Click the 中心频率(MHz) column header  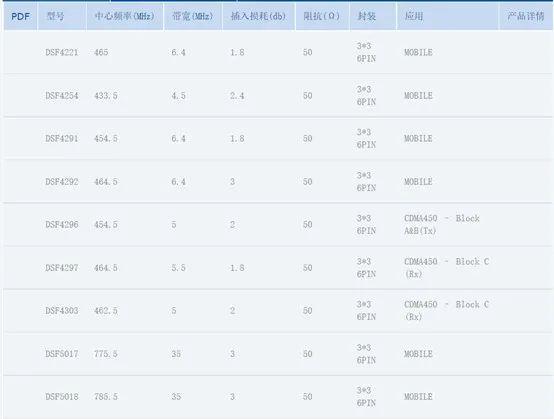(125, 16)
